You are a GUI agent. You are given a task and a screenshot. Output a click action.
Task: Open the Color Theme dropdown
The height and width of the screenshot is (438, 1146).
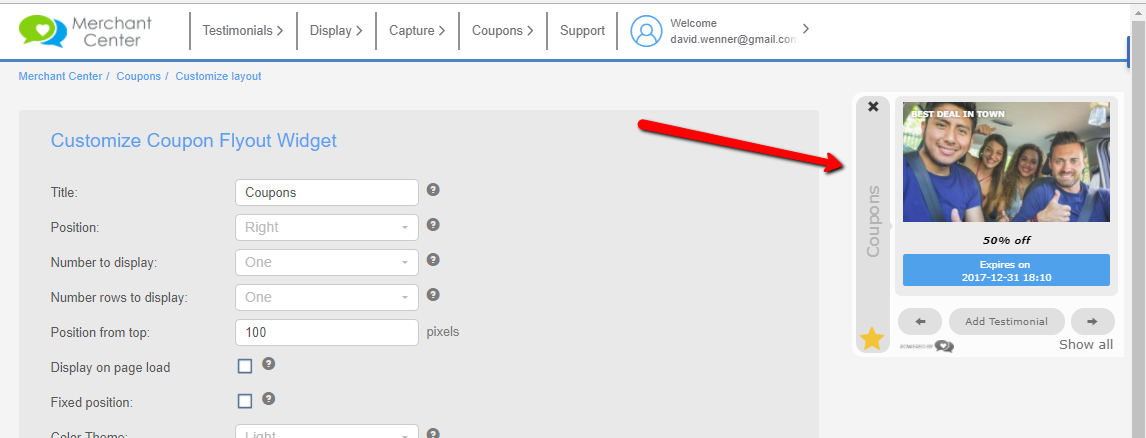tap(327, 431)
